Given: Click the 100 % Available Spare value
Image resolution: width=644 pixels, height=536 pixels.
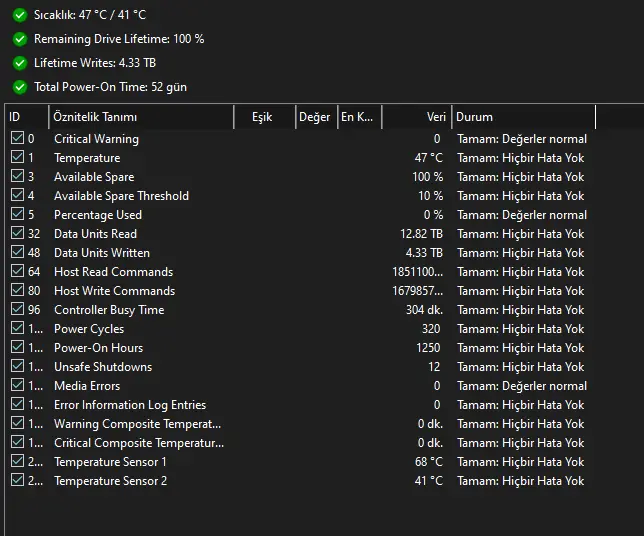Looking at the screenshot, I should coord(428,177).
